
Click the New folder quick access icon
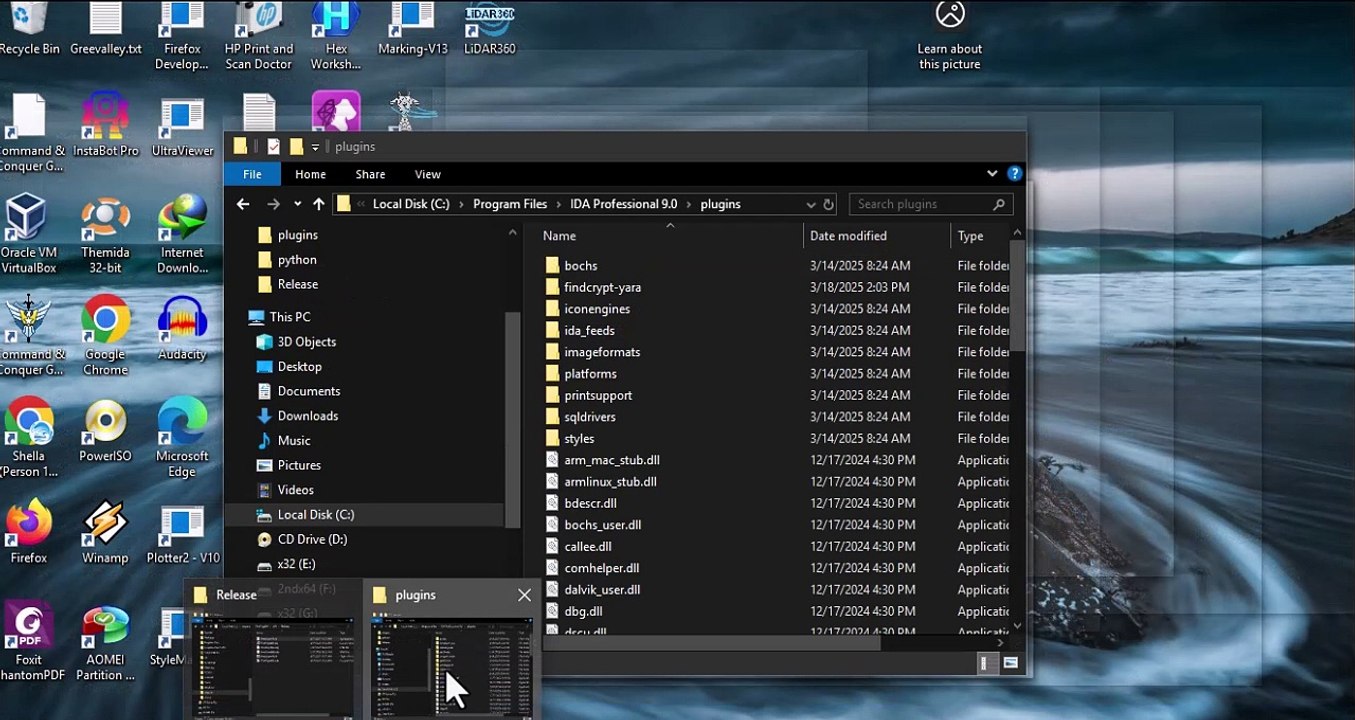(296, 146)
